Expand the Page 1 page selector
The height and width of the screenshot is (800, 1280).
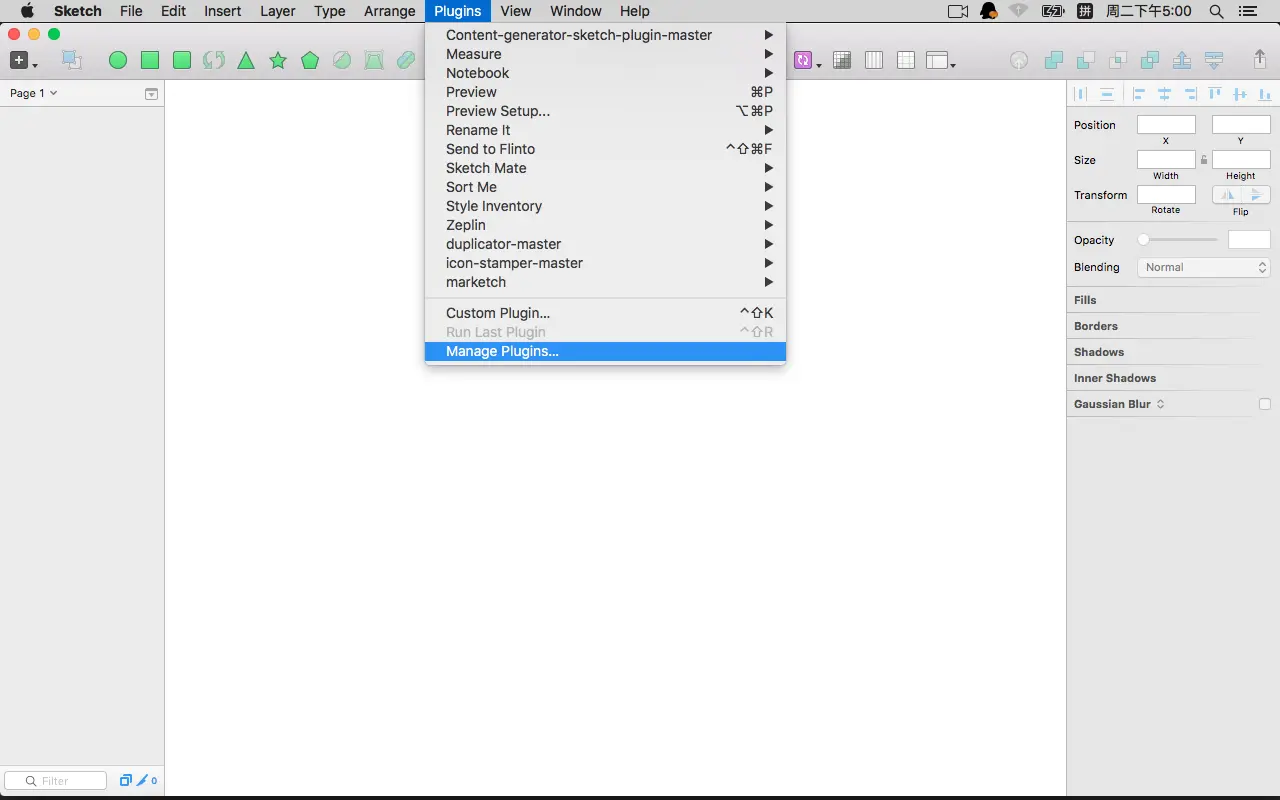click(x=33, y=93)
